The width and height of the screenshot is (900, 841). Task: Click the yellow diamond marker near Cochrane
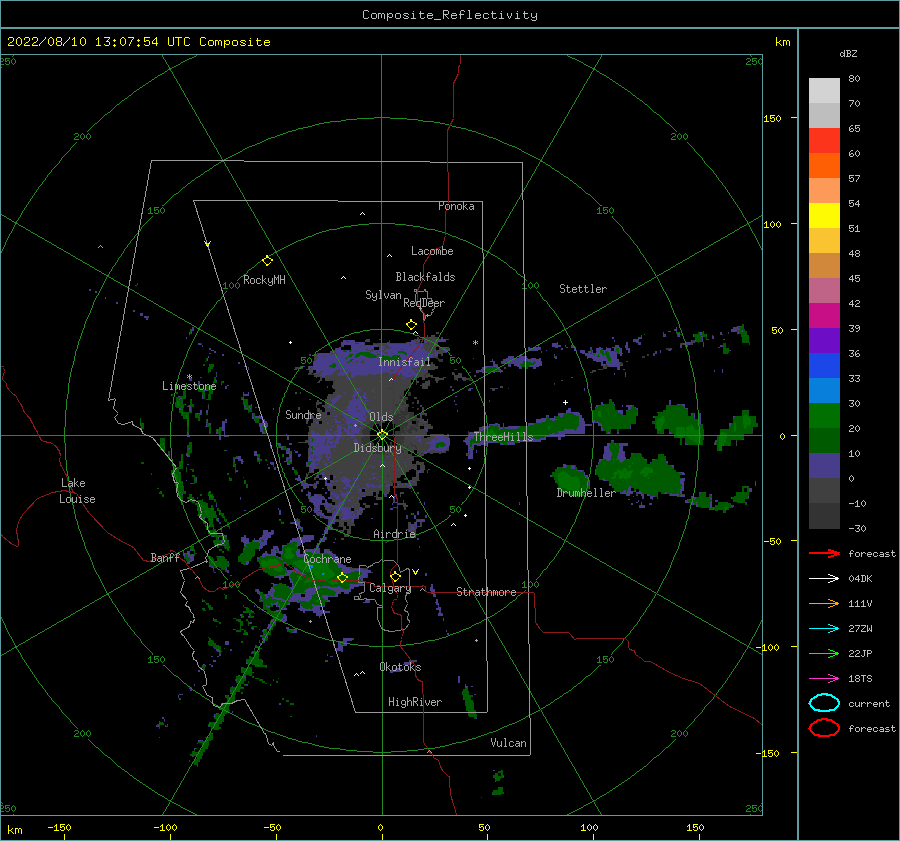[x=342, y=578]
